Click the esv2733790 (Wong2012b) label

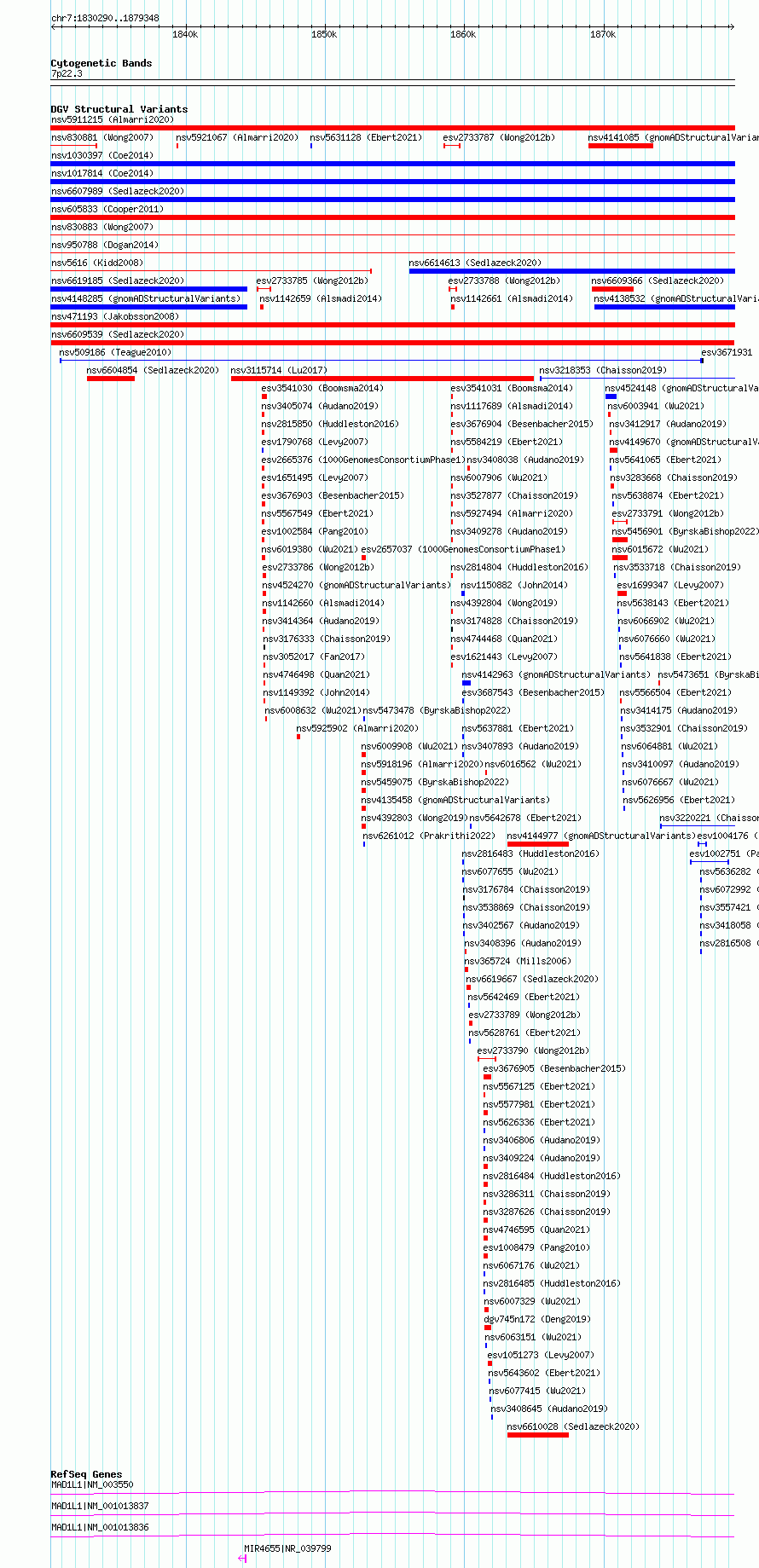533,1050
